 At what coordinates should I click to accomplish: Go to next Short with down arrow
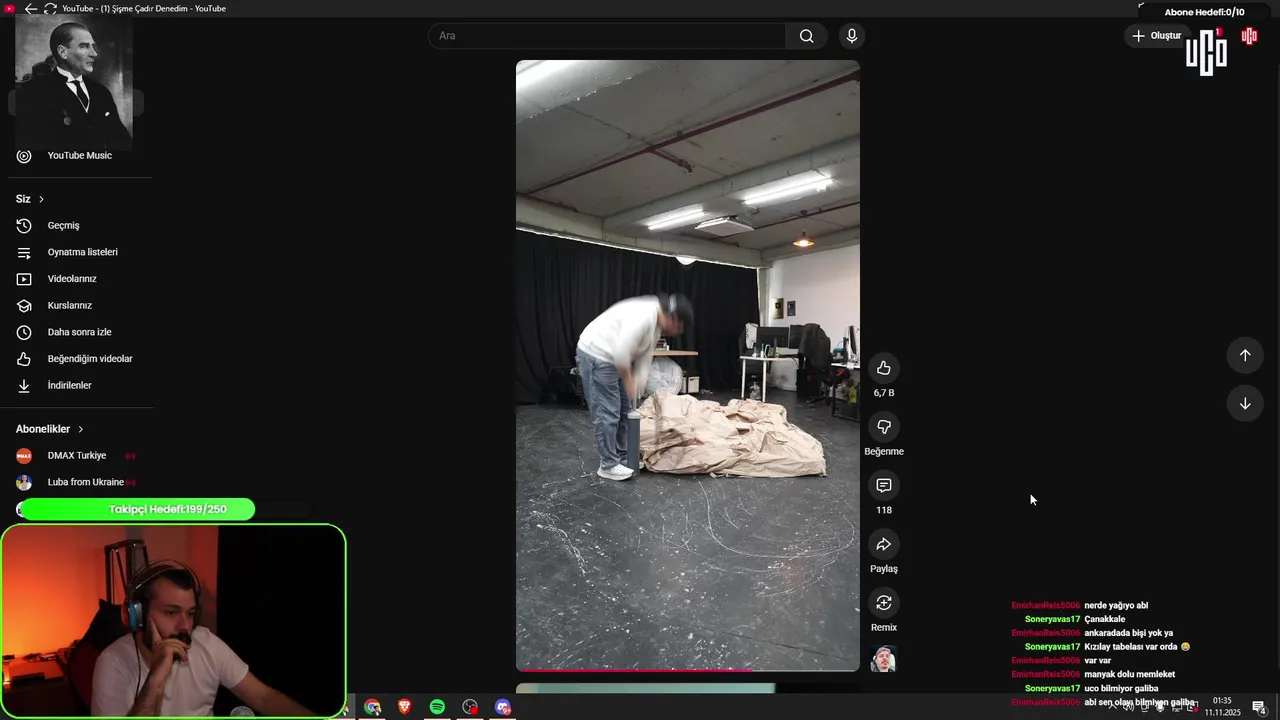(1245, 403)
